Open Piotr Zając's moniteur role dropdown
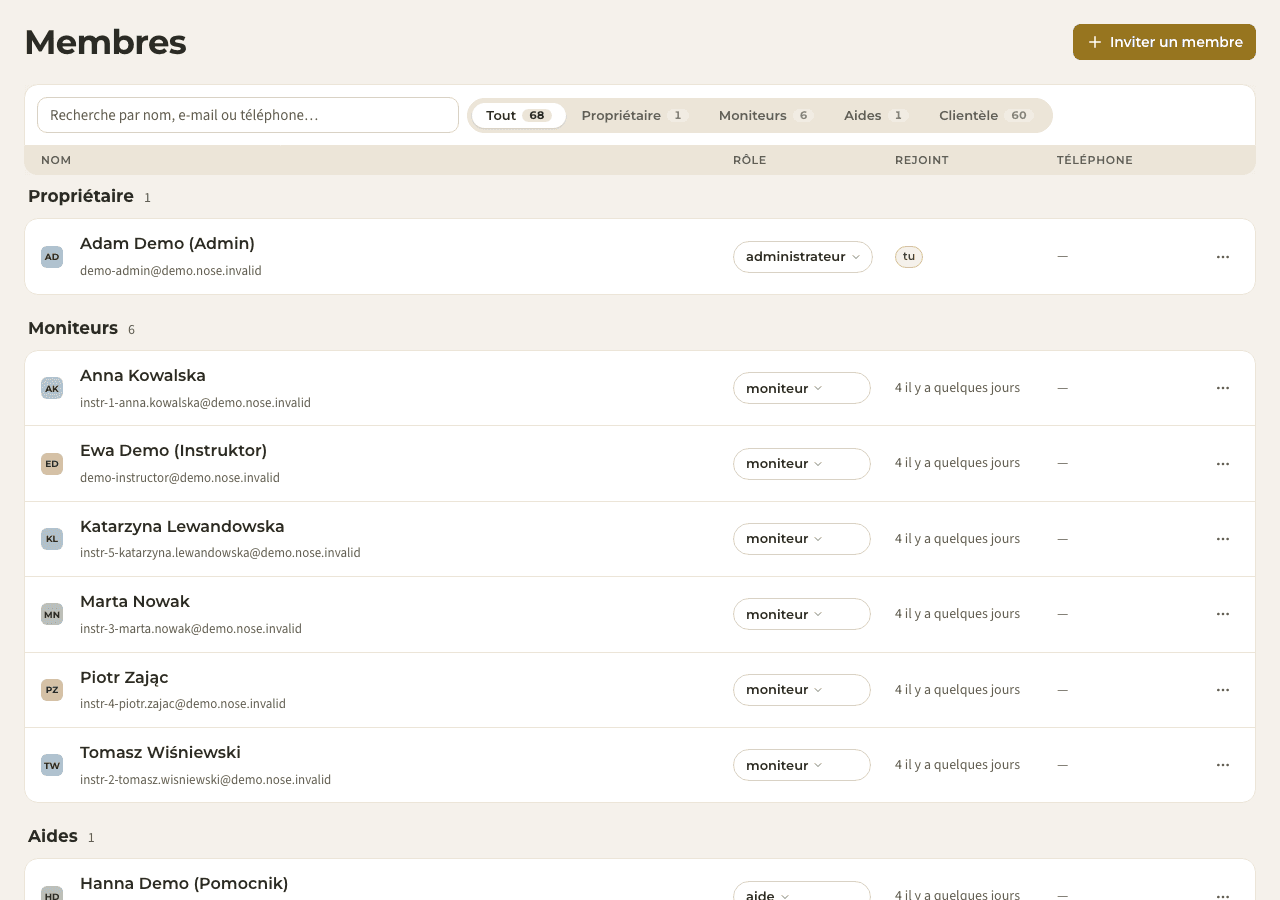The image size is (1280, 900). [x=802, y=690]
